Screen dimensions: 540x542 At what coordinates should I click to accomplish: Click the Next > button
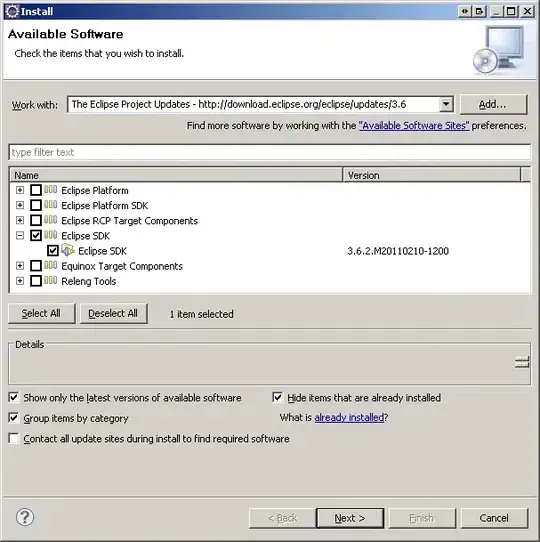[350, 518]
